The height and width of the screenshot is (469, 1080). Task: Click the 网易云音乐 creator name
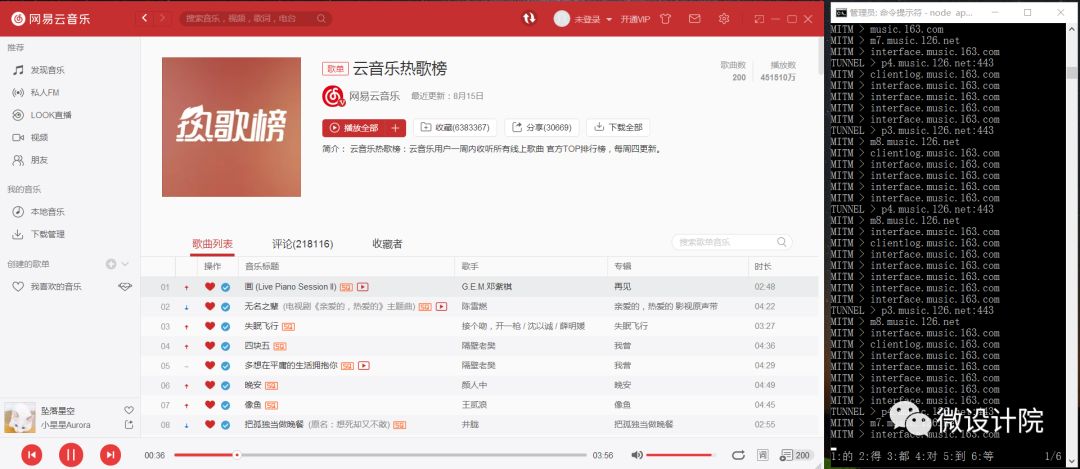pyautogui.click(x=375, y=96)
